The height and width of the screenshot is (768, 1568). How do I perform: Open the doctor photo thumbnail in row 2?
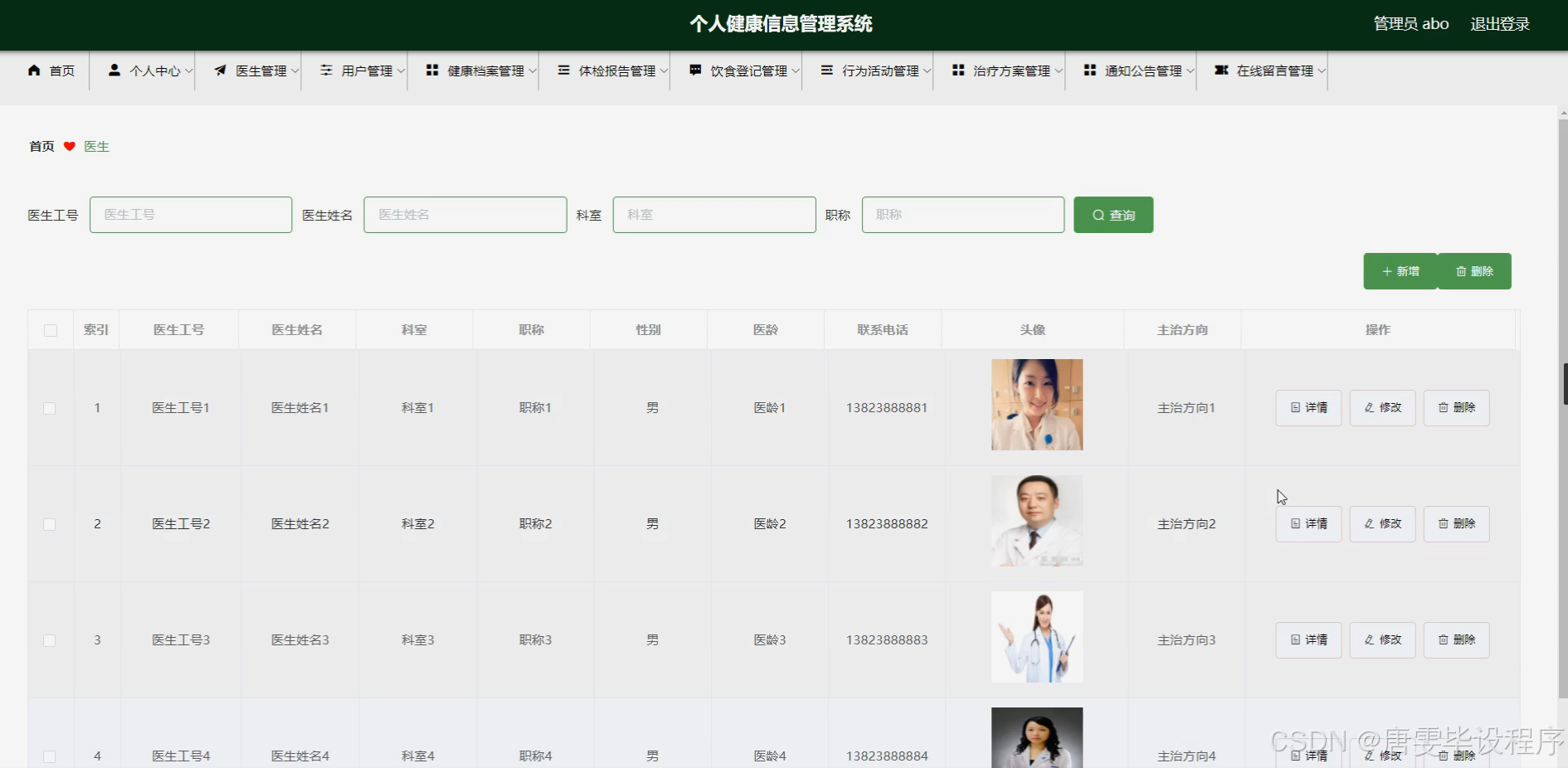coord(1037,521)
